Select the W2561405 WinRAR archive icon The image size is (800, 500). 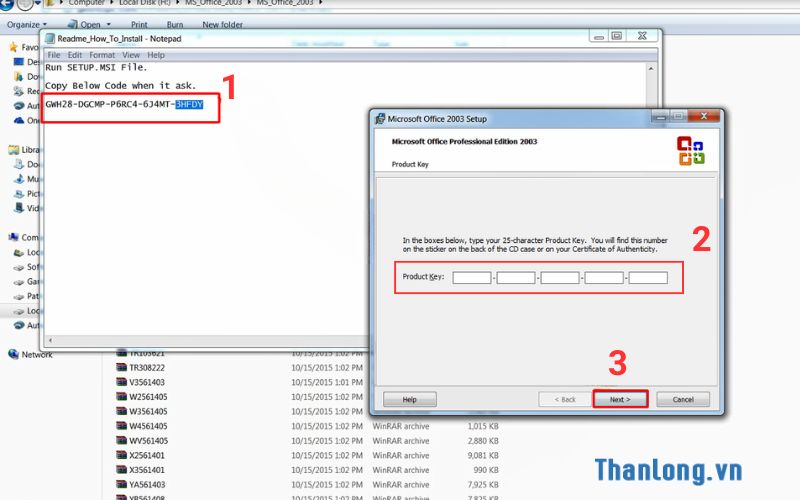122,397
